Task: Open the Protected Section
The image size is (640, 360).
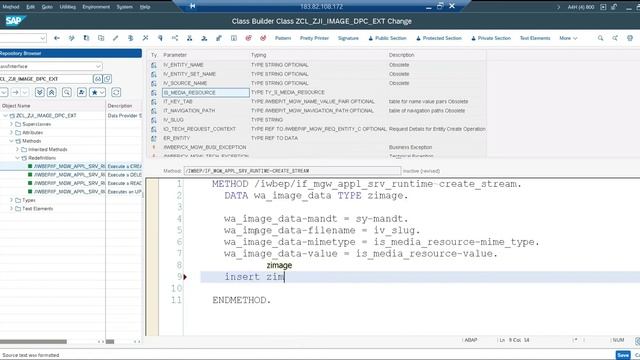Action: point(438,38)
